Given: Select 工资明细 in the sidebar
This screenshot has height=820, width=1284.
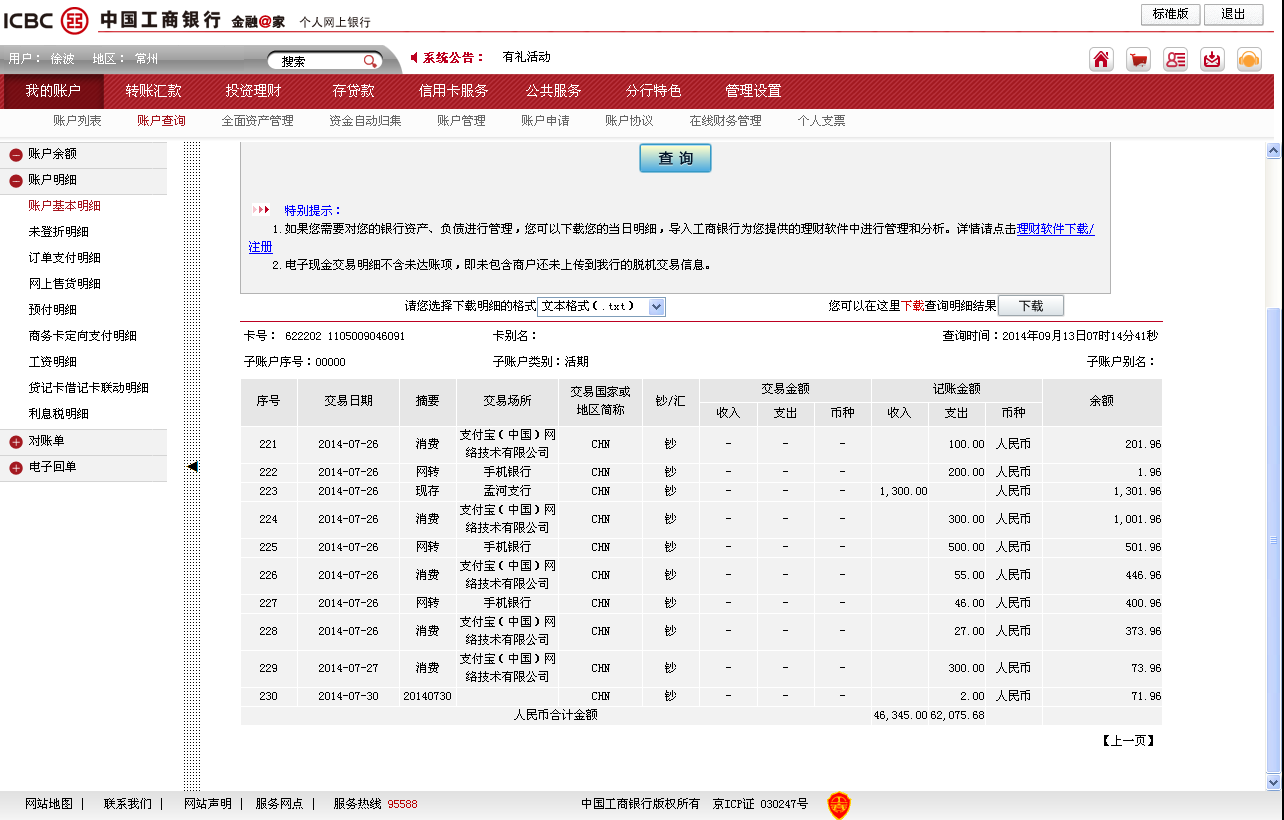Looking at the screenshot, I should [52, 362].
